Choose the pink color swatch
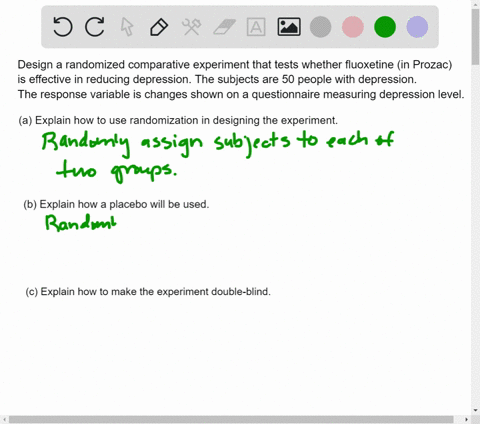This screenshot has height=424, width=480. [x=353, y=27]
